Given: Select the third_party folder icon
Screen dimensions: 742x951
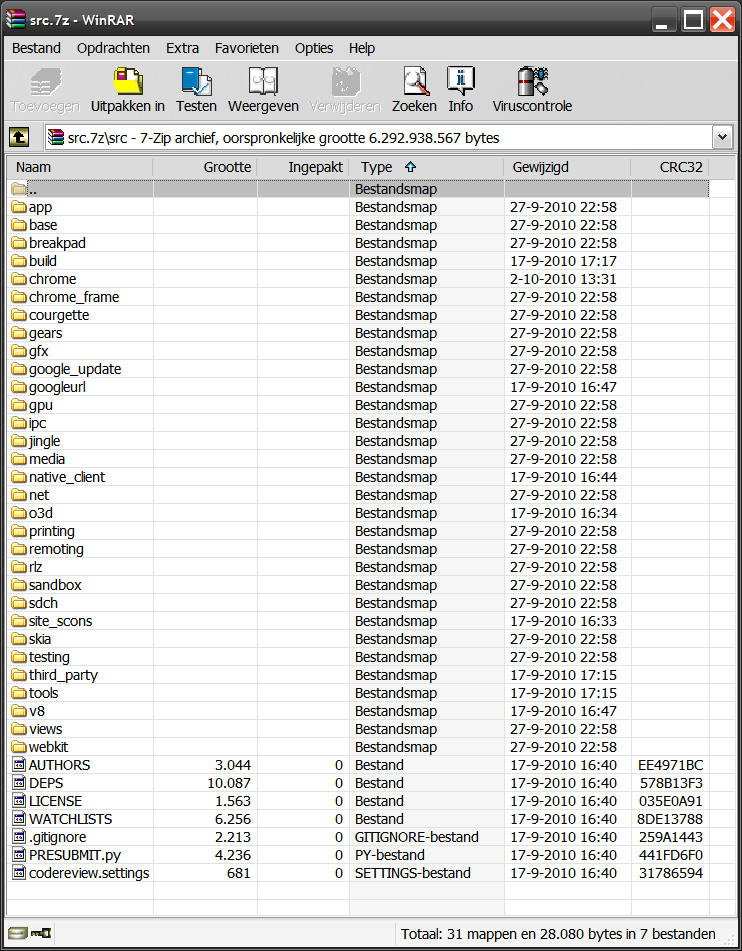Looking at the screenshot, I should pyautogui.click(x=19, y=675).
